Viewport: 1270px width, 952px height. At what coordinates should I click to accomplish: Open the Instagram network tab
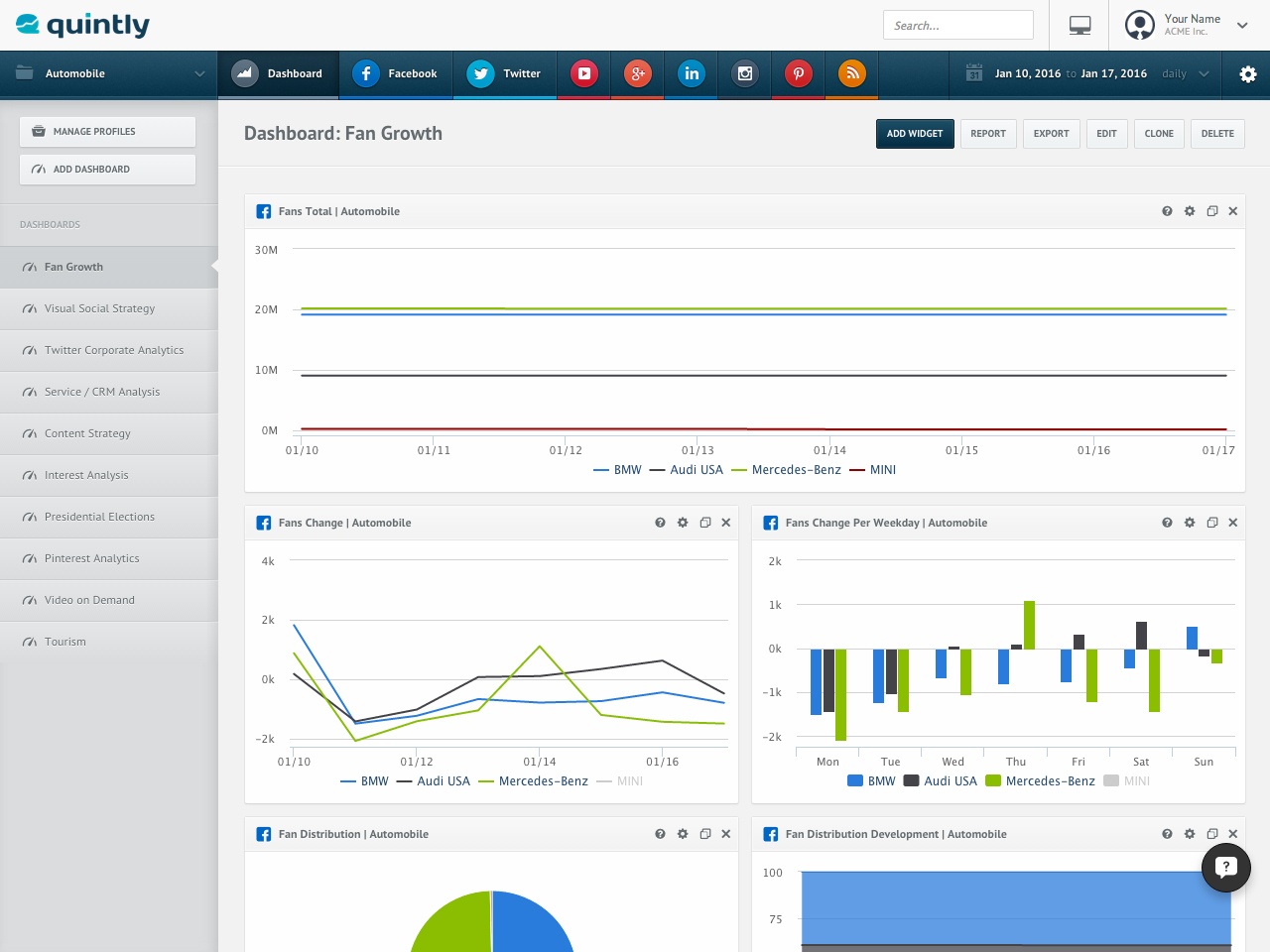point(745,73)
